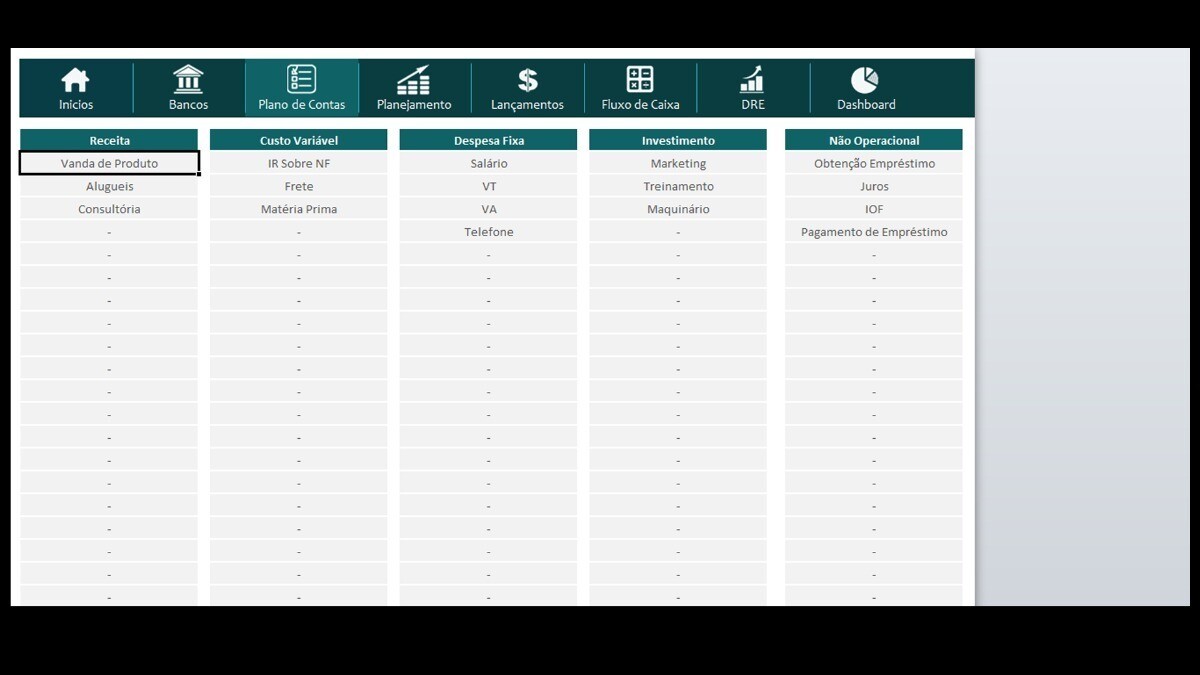Click the Inícios house icon
Image resolution: width=1200 pixels, height=675 pixels.
75,80
